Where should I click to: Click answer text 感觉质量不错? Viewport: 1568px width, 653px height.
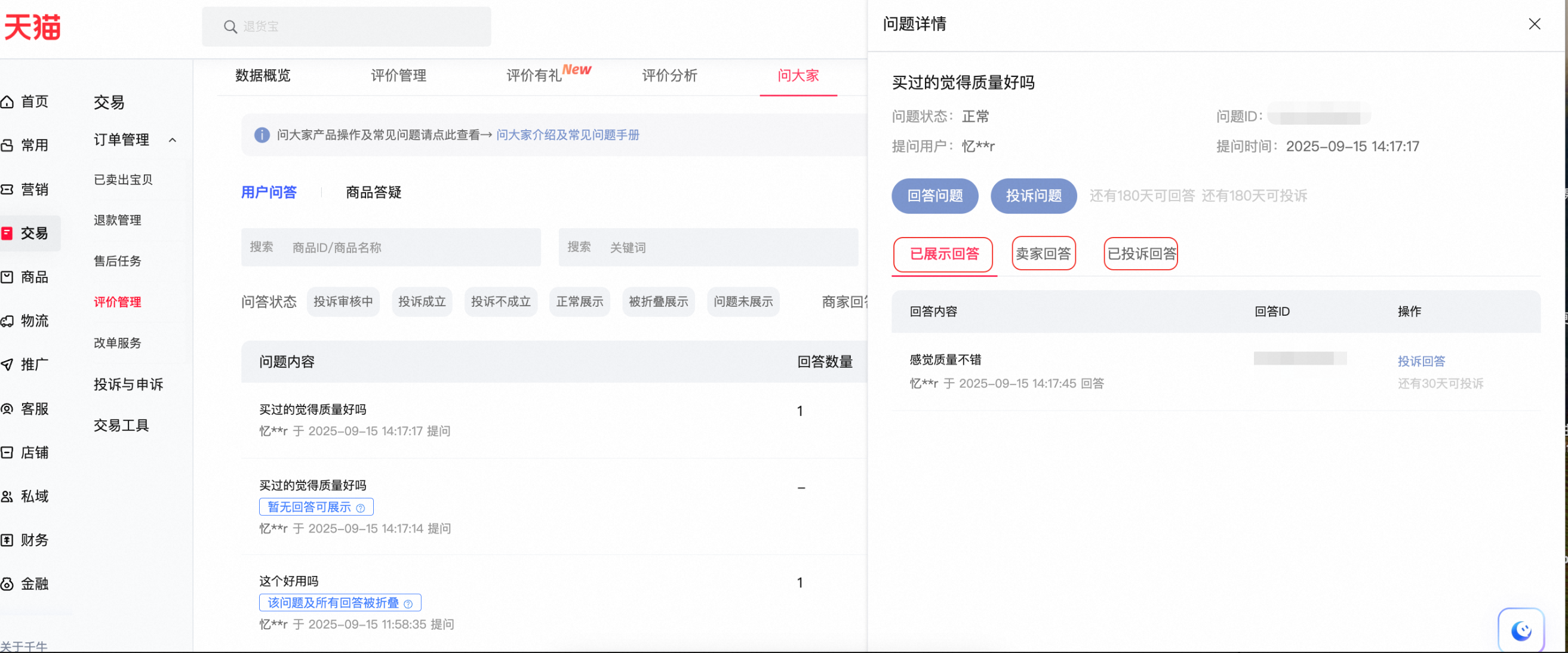[945, 360]
